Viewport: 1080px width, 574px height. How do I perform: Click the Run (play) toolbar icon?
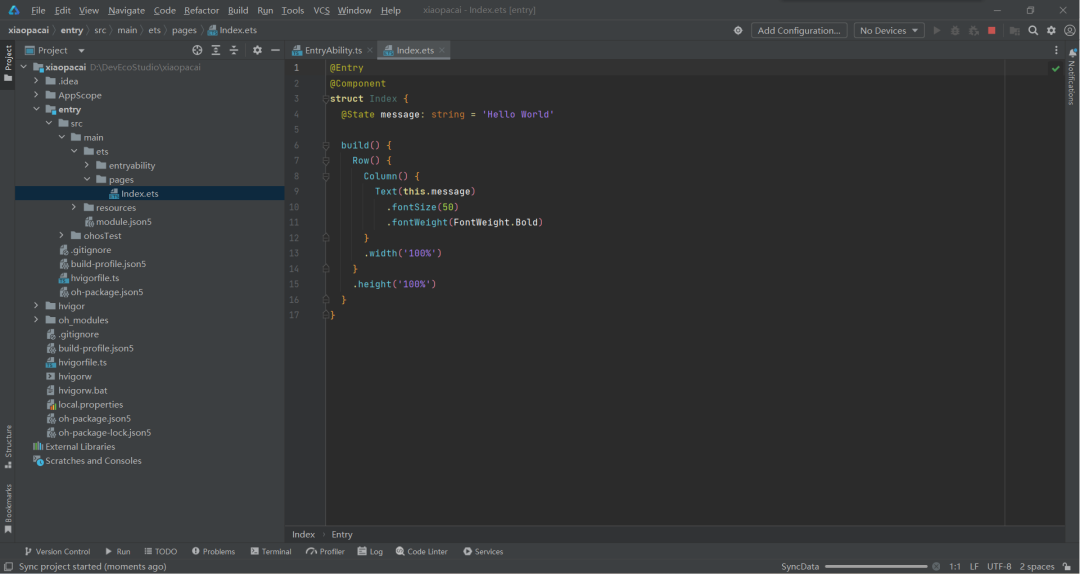point(936,30)
